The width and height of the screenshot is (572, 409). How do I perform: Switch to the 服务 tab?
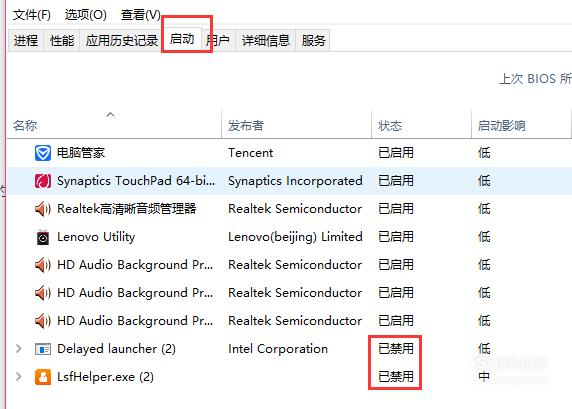[x=313, y=40]
